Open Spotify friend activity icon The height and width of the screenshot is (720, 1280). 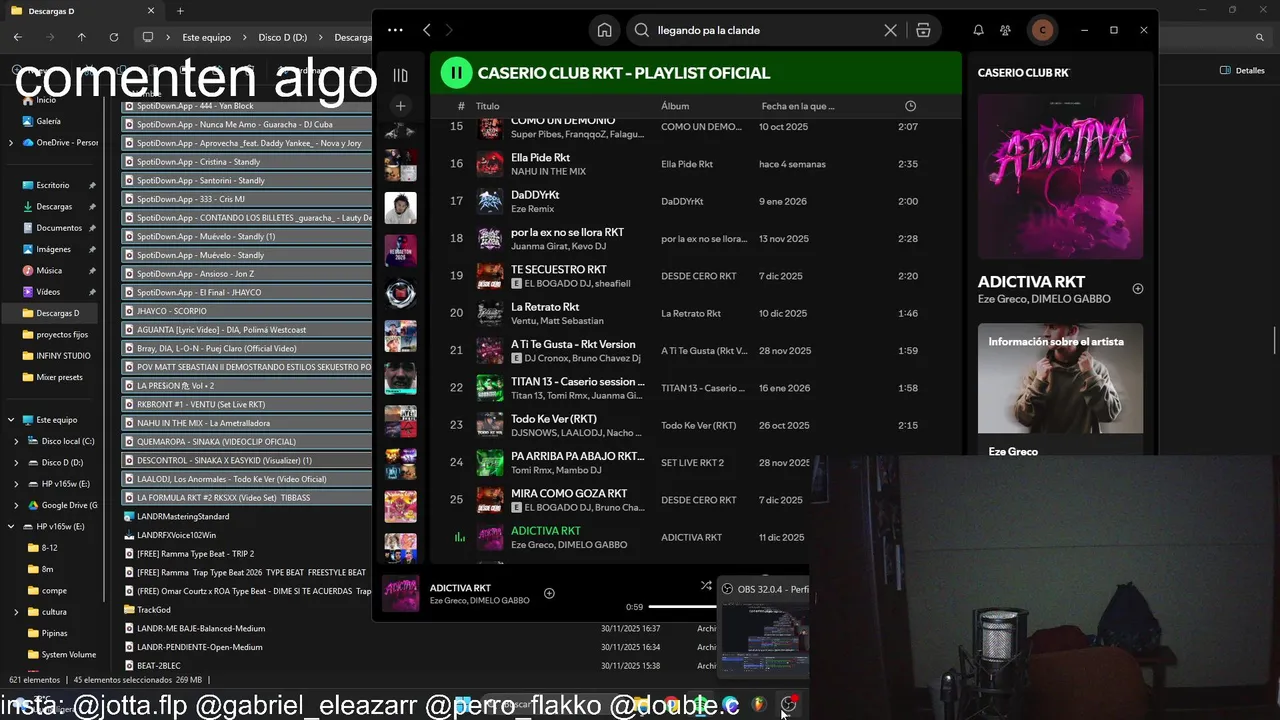[x=1005, y=30]
